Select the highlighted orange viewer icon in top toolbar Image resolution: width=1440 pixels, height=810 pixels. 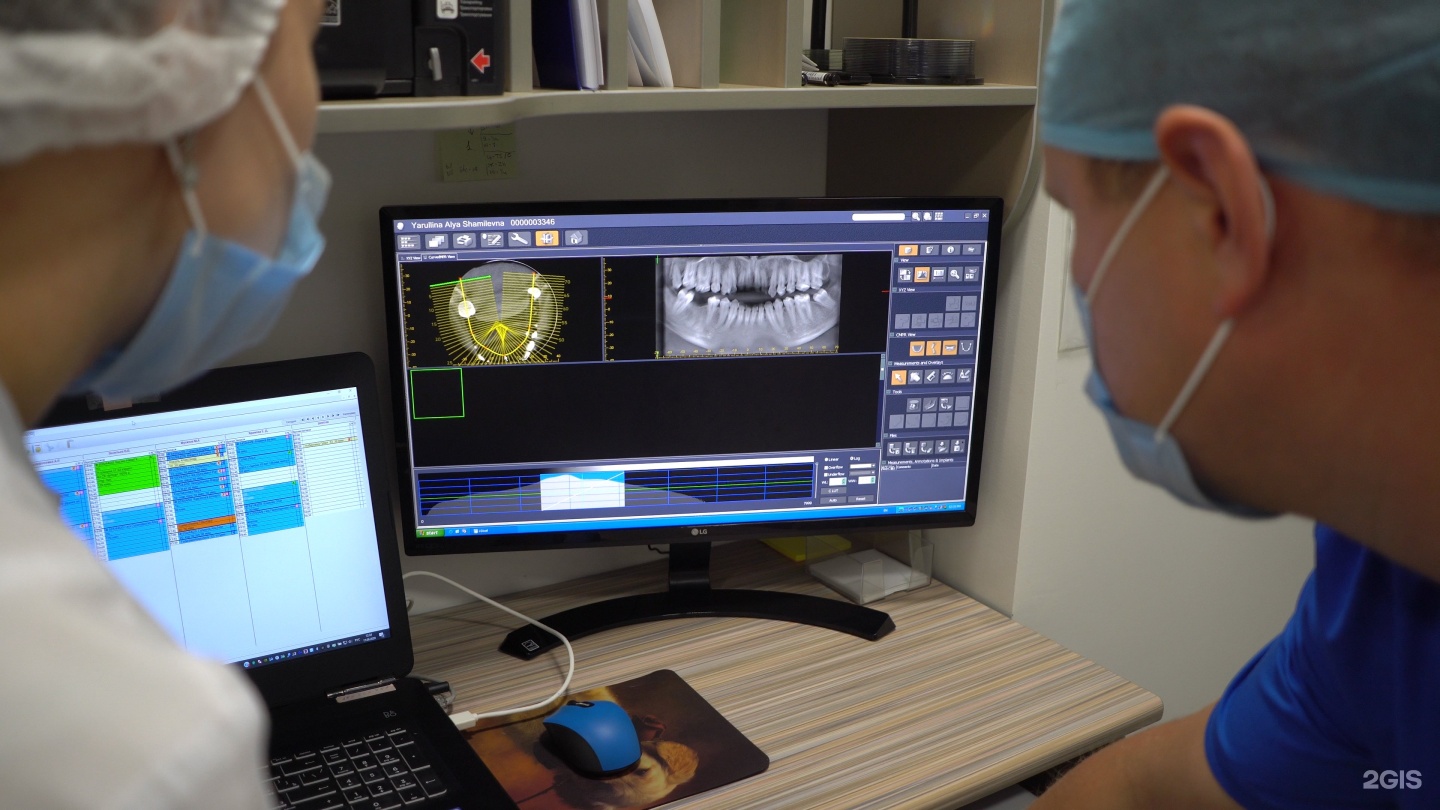click(x=547, y=238)
